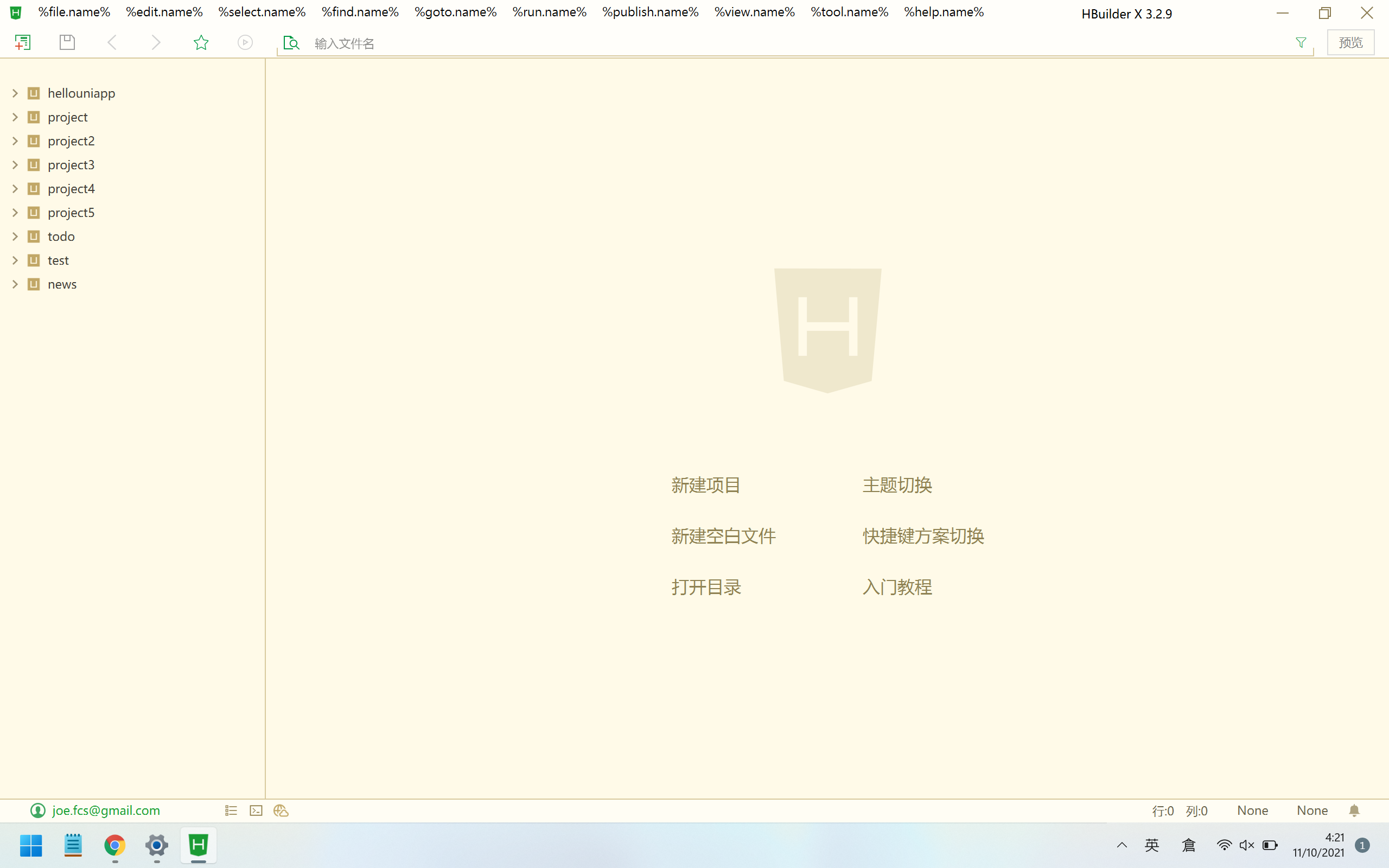This screenshot has height=868, width=1389.
Task: Go back with the left arrow icon
Action: (x=112, y=42)
